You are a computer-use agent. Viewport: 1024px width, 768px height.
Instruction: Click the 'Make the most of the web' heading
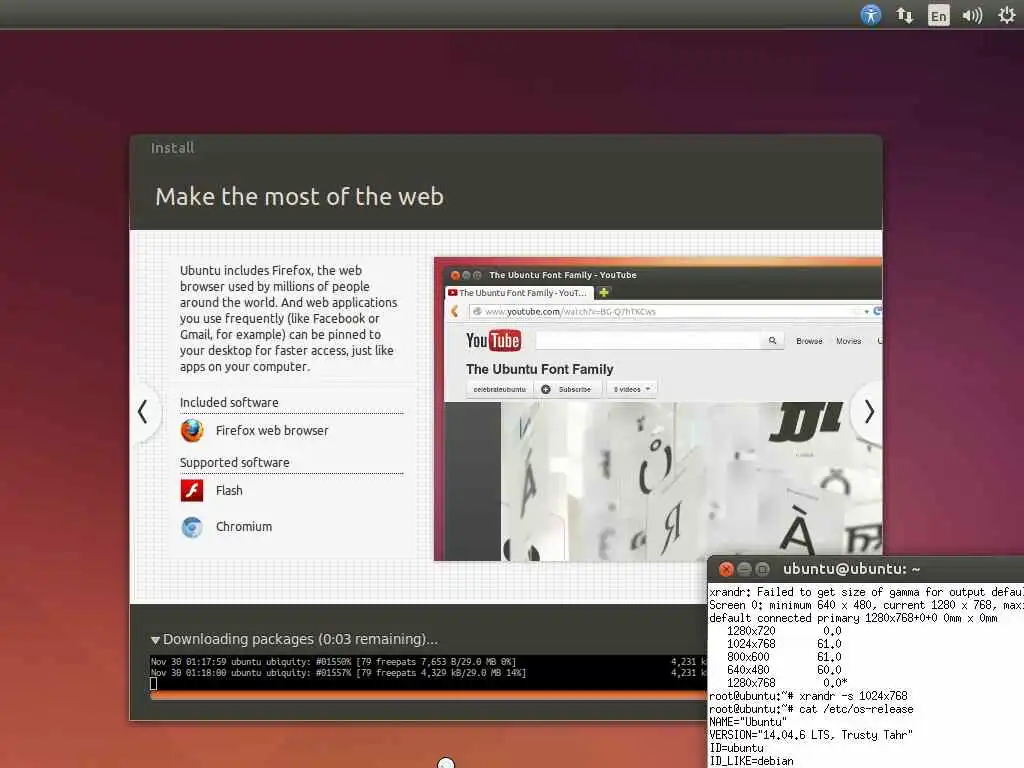pyautogui.click(x=299, y=197)
